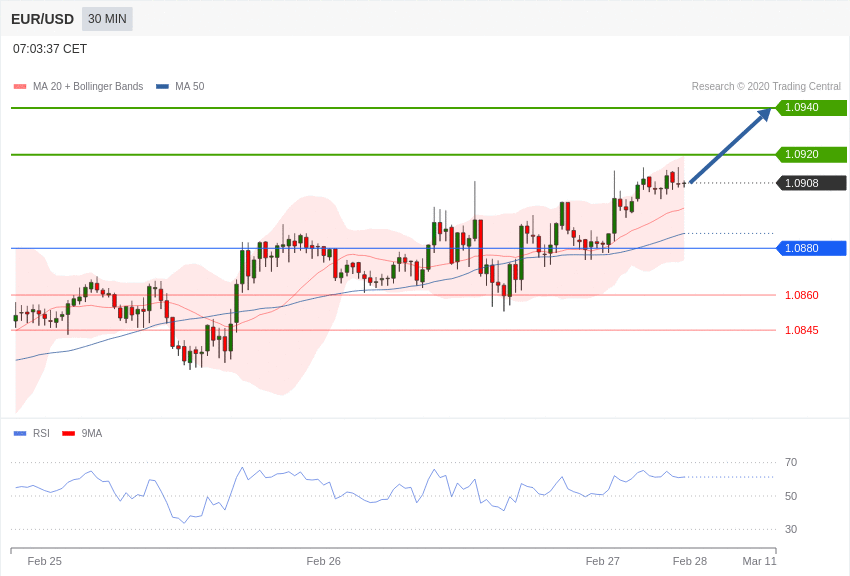
Task: Click the RSI 30 level label
Action: [791, 529]
